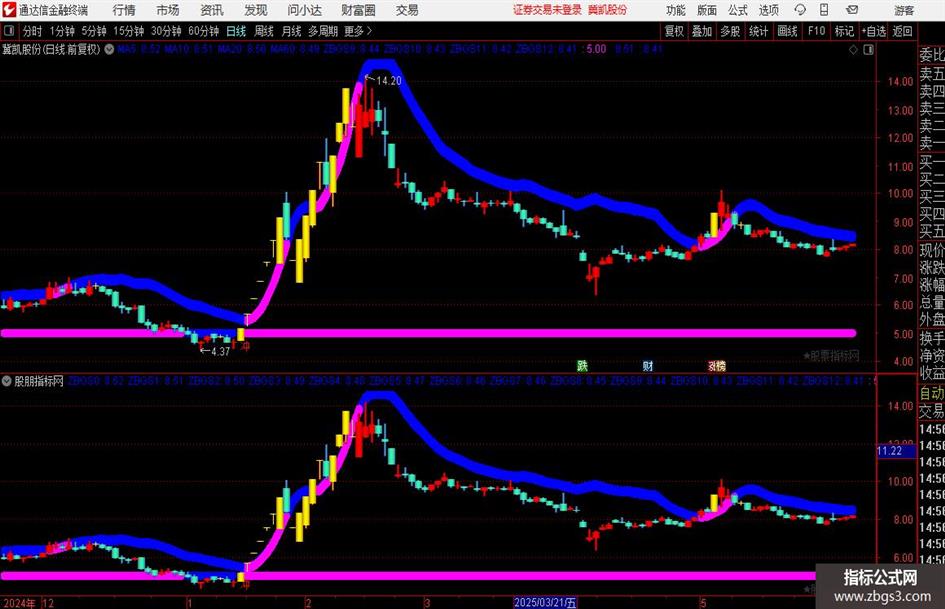The image size is (945, 609).
Task: Click the diamond icon above the price axis
Action: click(x=853, y=49)
